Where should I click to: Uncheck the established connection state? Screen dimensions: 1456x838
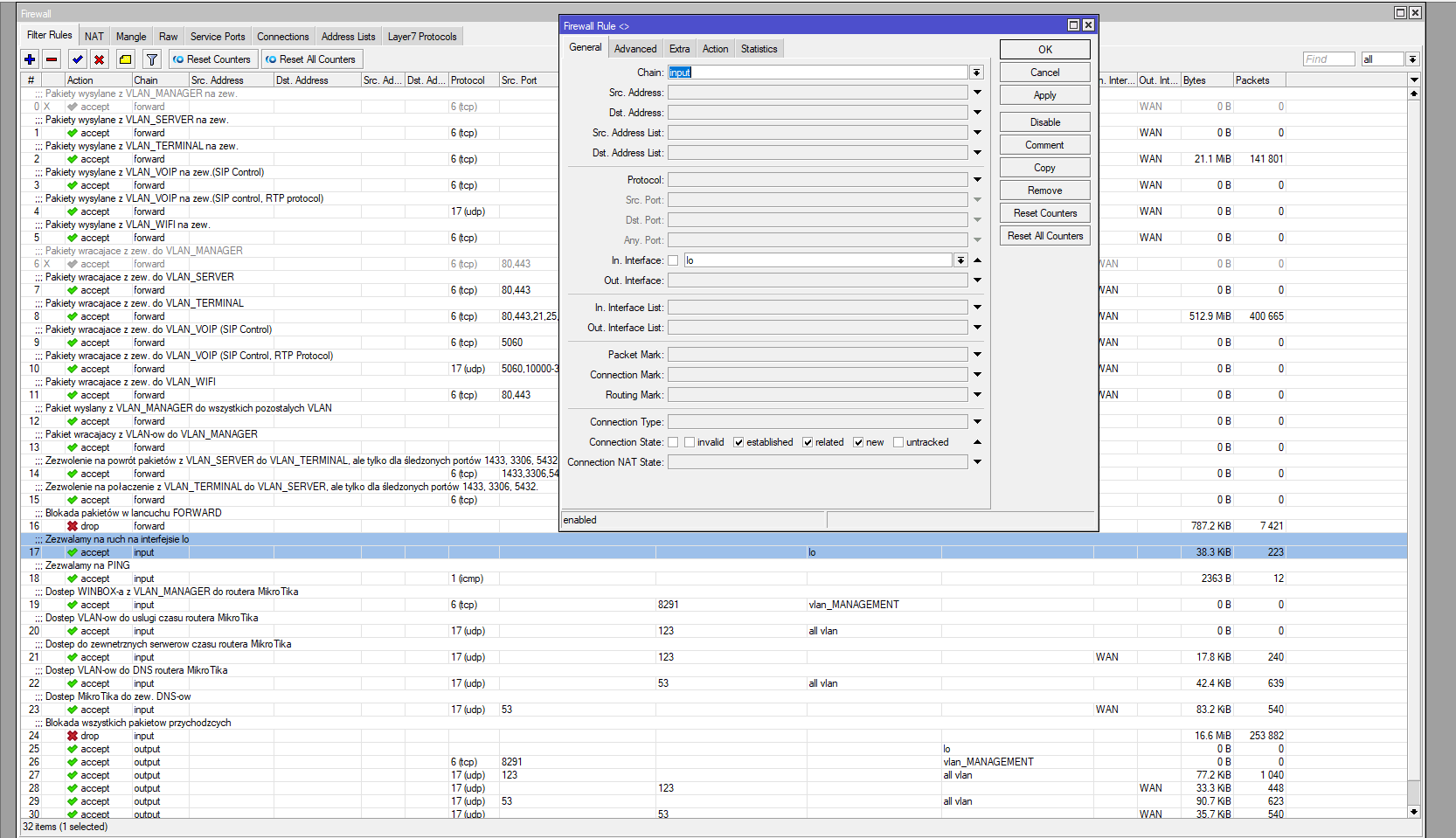tap(738, 442)
